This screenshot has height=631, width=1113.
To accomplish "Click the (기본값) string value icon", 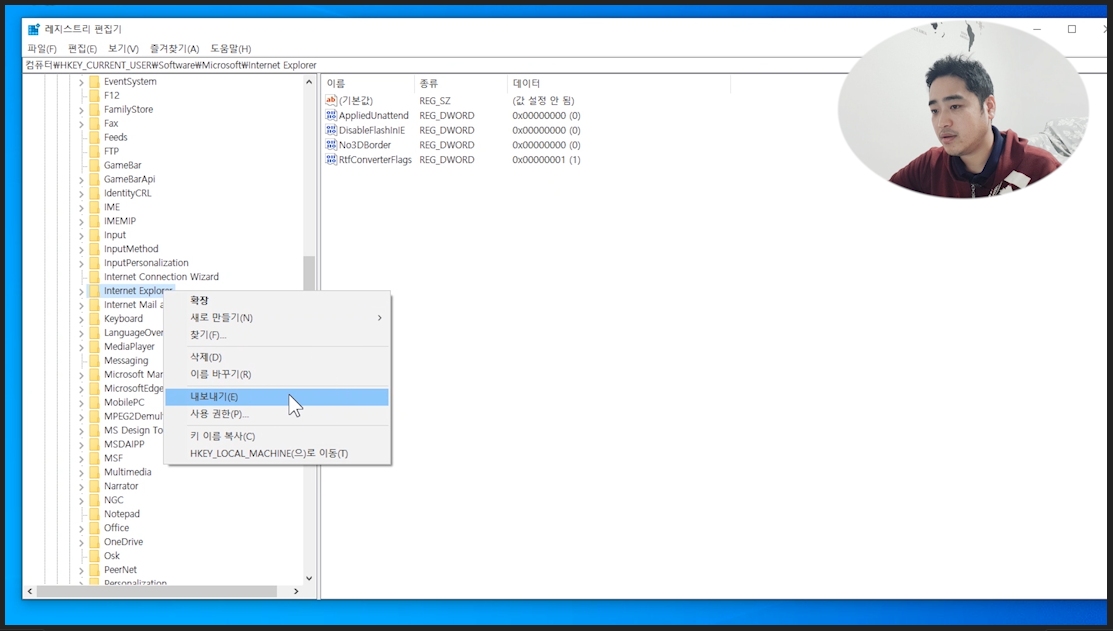I will (331, 100).
